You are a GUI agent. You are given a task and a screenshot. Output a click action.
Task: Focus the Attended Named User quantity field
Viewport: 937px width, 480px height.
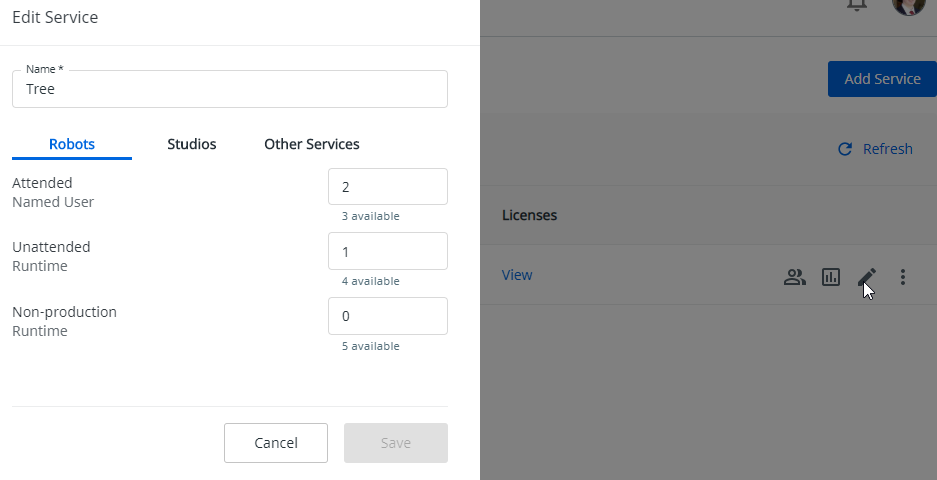tap(387, 187)
